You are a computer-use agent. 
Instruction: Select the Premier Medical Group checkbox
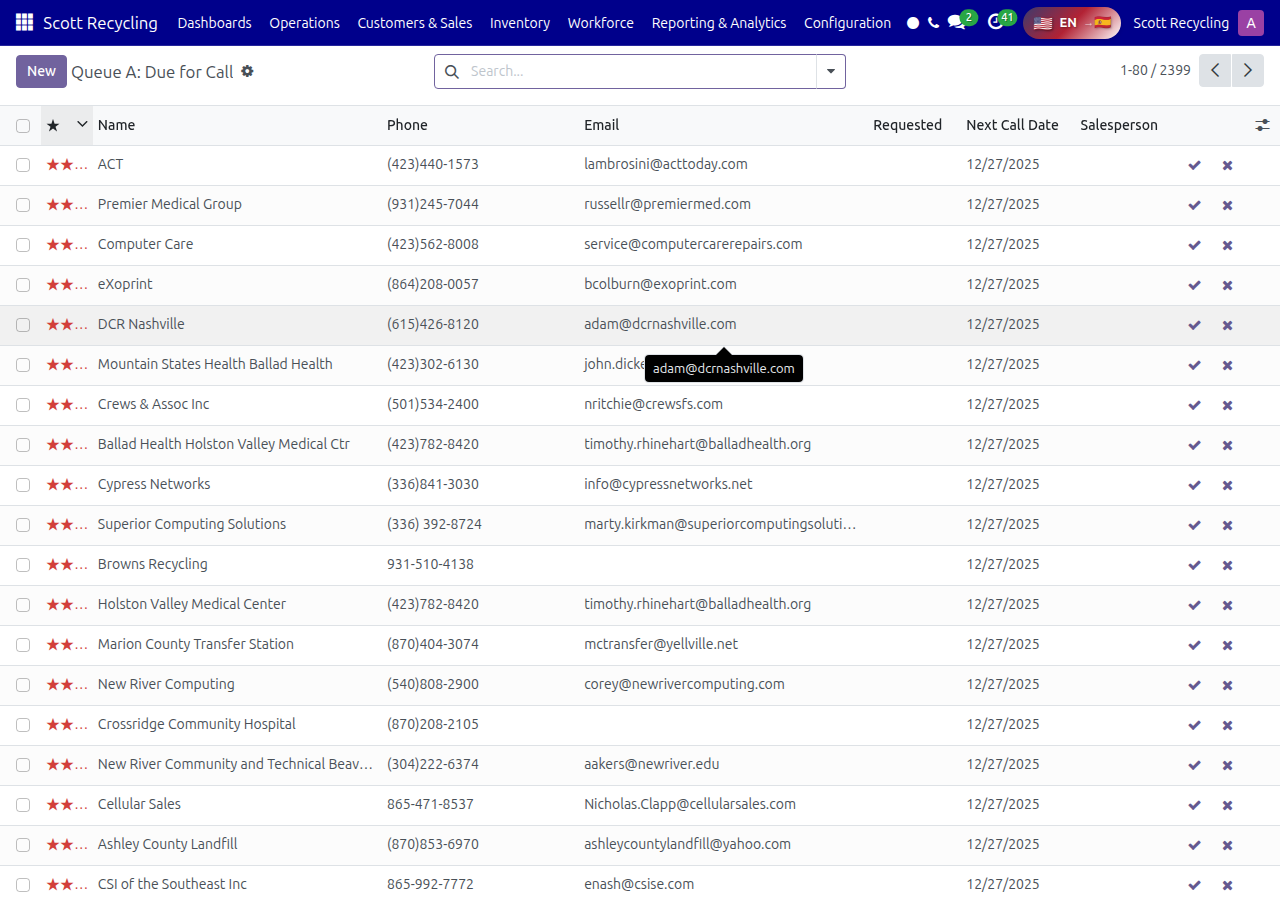click(x=23, y=205)
